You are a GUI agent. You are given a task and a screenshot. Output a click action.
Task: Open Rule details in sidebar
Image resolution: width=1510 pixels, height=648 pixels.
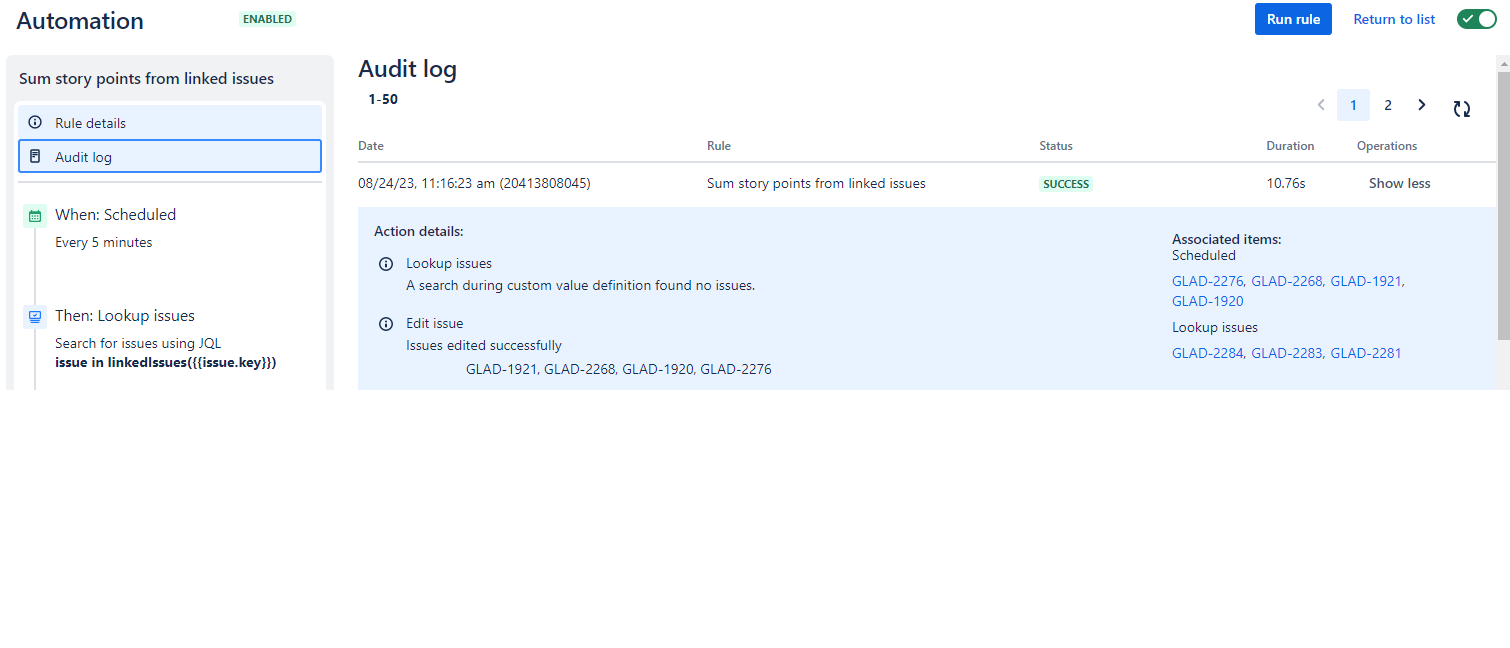point(170,123)
